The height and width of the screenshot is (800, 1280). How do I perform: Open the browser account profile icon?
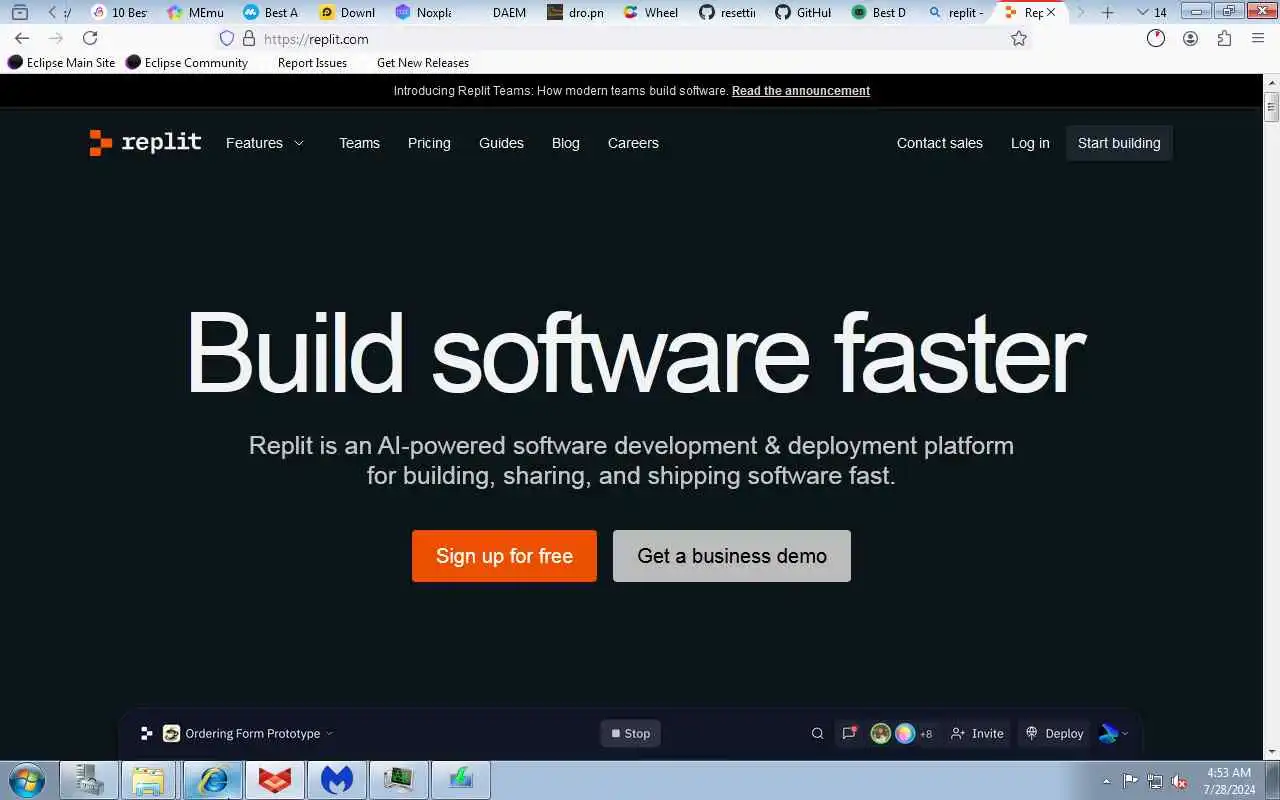click(1190, 38)
